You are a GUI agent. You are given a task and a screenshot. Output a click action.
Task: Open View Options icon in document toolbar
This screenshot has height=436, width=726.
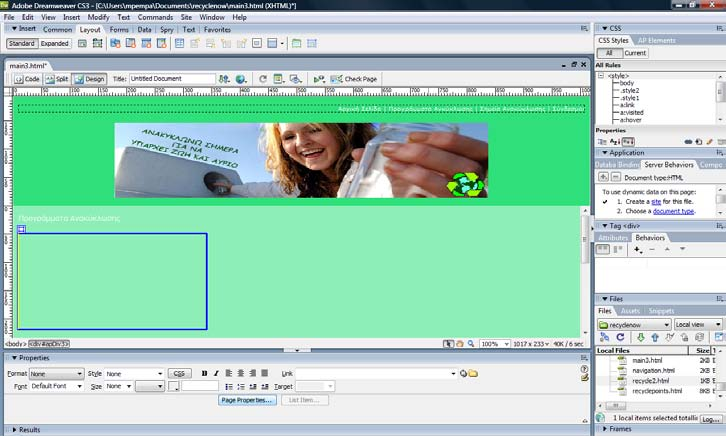click(278, 79)
